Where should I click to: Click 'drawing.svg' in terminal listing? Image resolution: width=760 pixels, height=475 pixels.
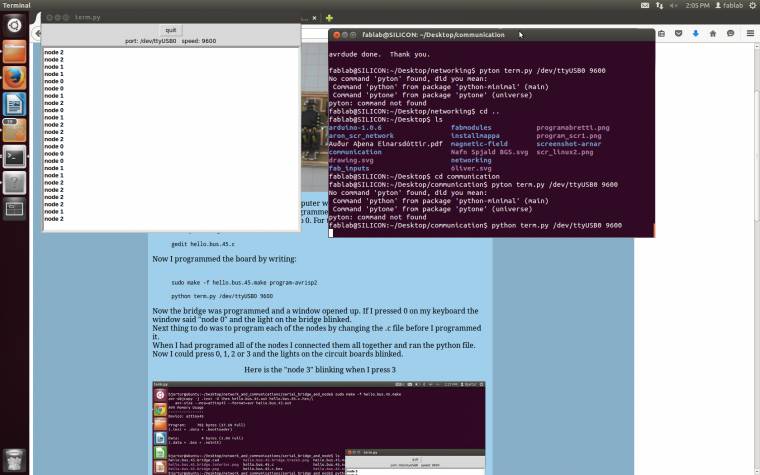pyautogui.click(x=351, y=160)
